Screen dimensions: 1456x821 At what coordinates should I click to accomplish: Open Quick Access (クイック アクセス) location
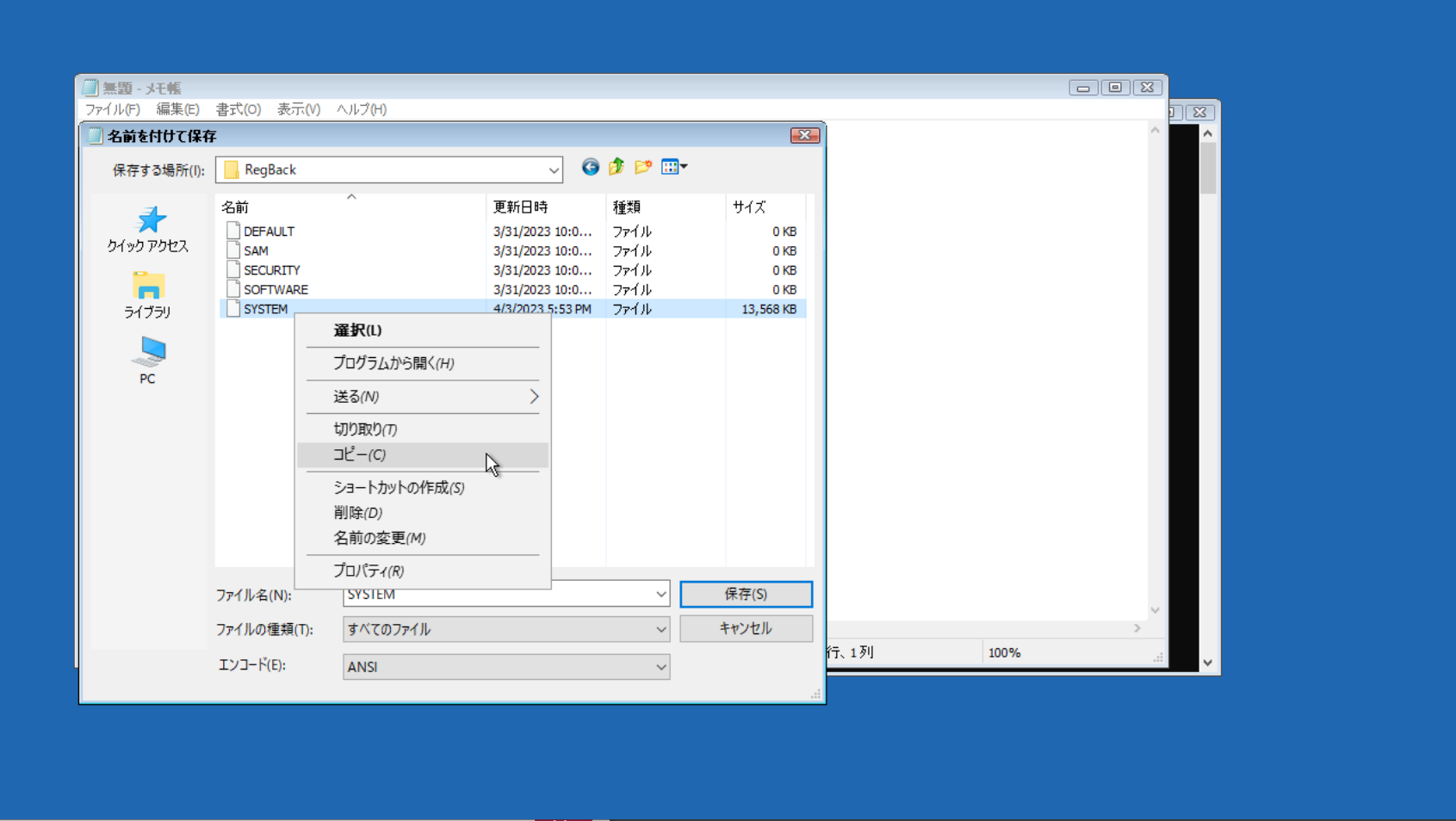148,229
